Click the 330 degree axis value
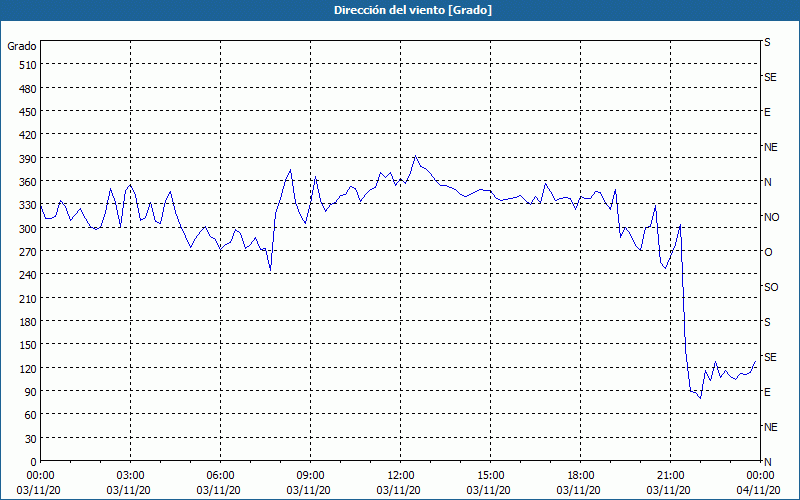This screenshot has height=500, width=800. 28,206
